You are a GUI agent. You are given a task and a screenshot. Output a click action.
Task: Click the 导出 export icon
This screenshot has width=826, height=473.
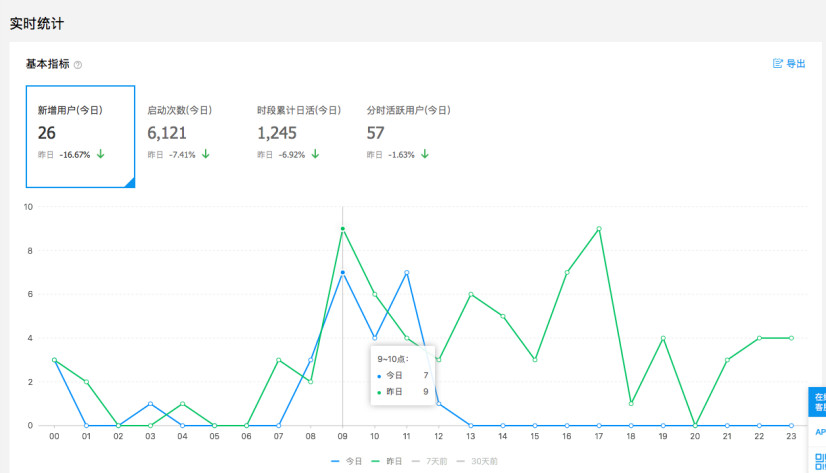coord(778,64)
